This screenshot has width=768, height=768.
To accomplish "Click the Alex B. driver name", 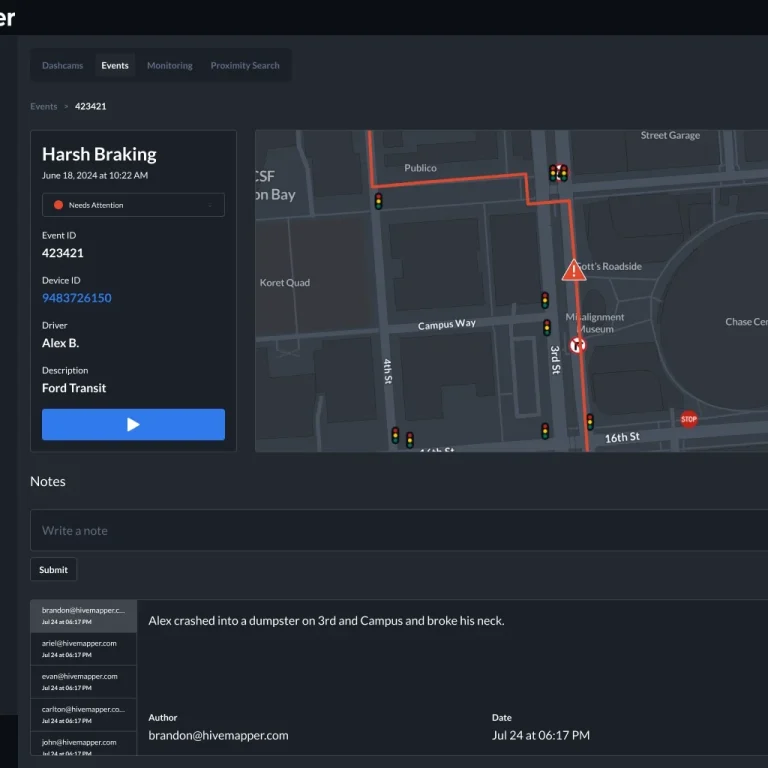I will 61,343.
